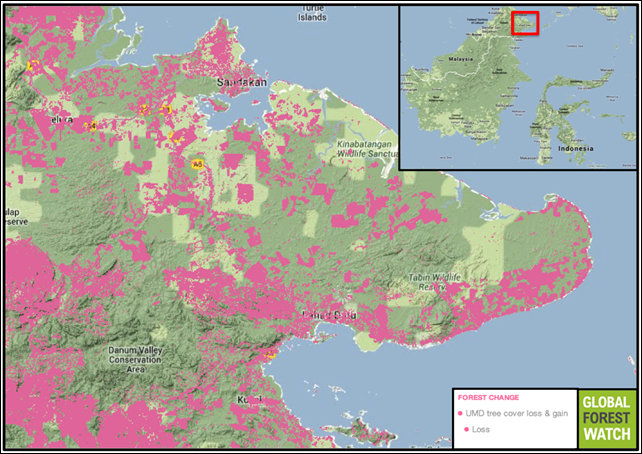Click the Tabin Wildlife Reserve label

434,282
